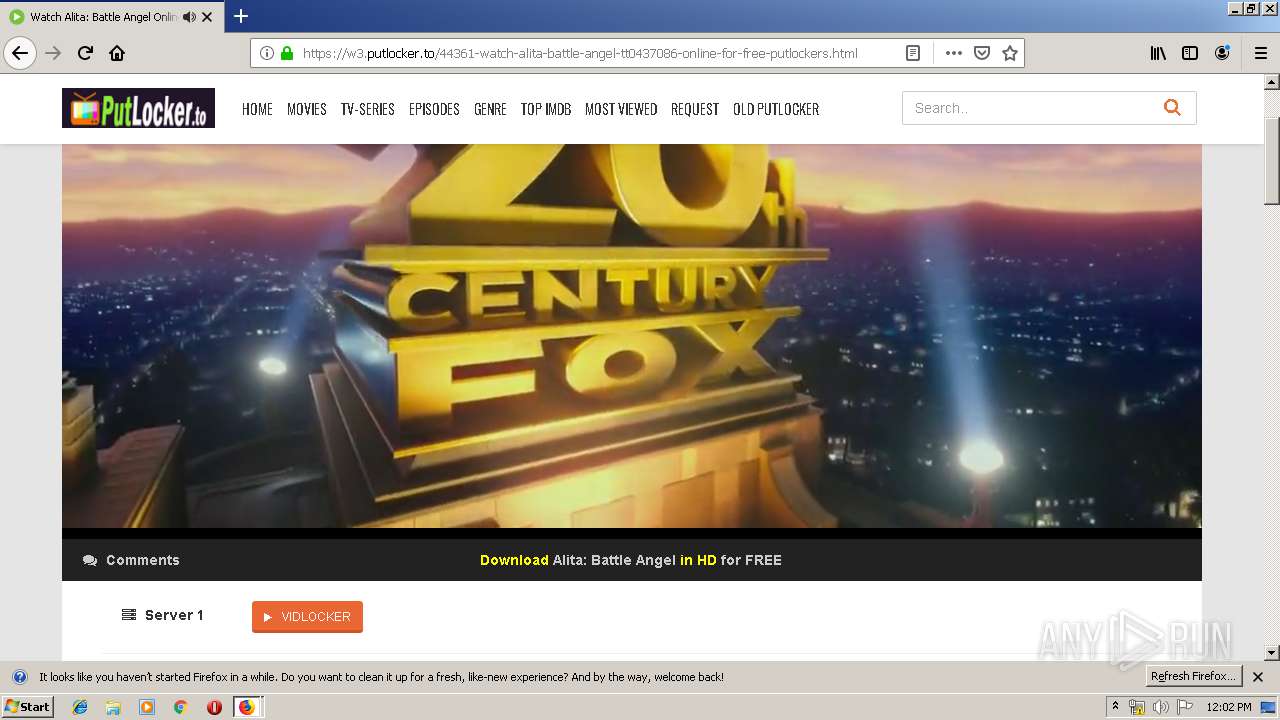Click the PutLocker.to logo
The height and width of the screenshot is (720, 1280).
coord(138,108)
